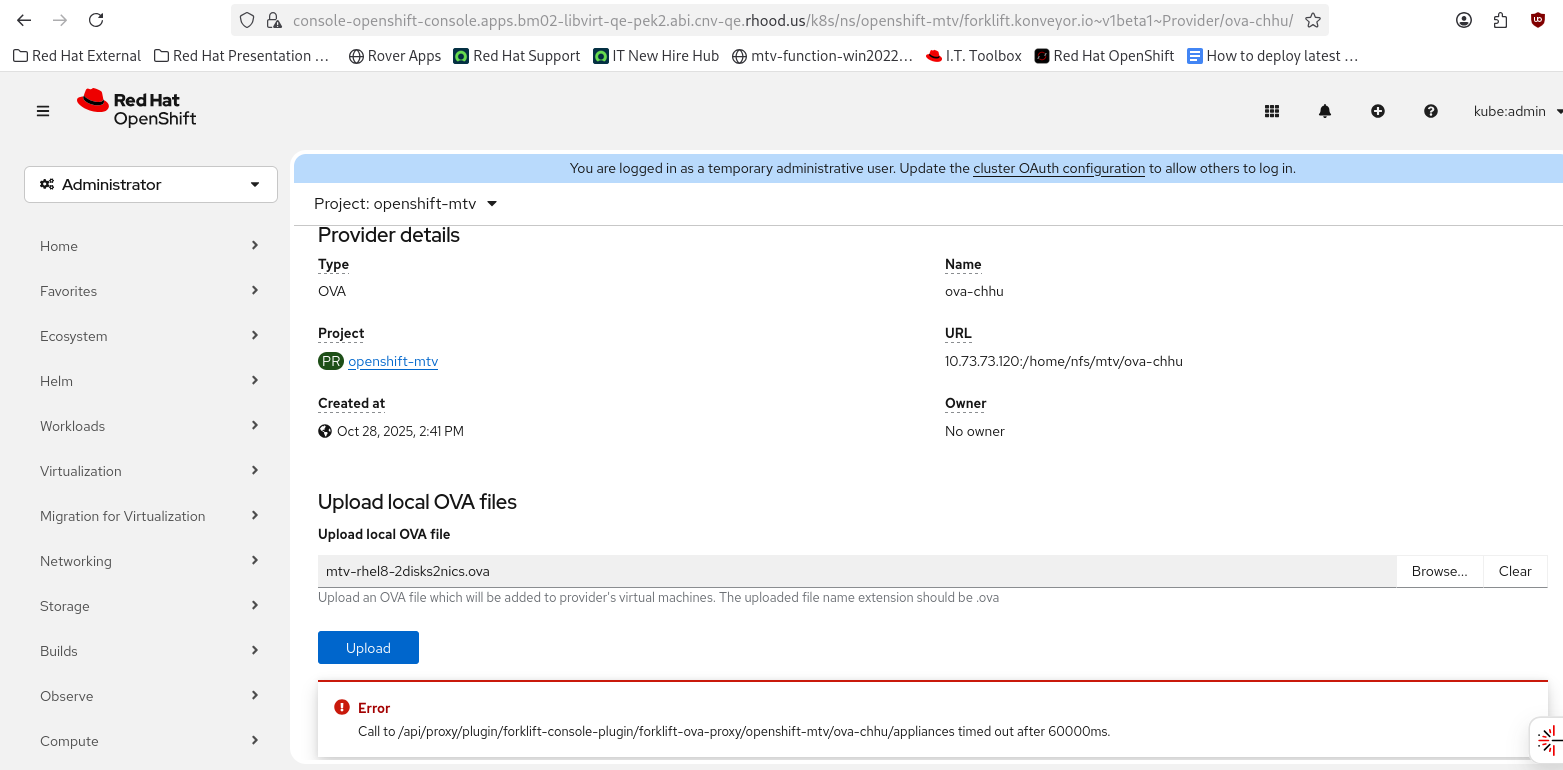Open the Red Hat External bookmark folder
The height and width of the screenshot is (770, 1563).
[77, 56]
